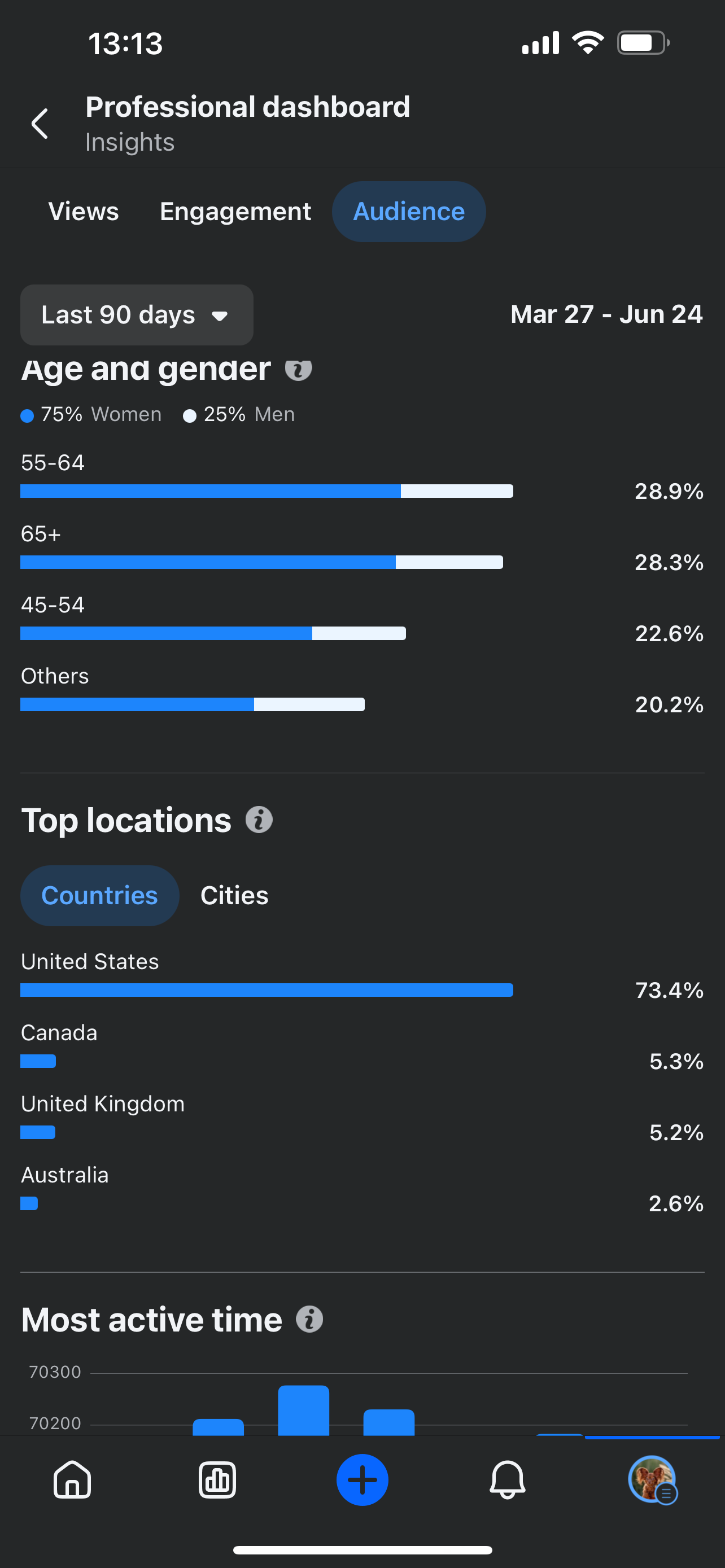
Task: Tap the 55-64 age group bar
Action: point(267,491)
